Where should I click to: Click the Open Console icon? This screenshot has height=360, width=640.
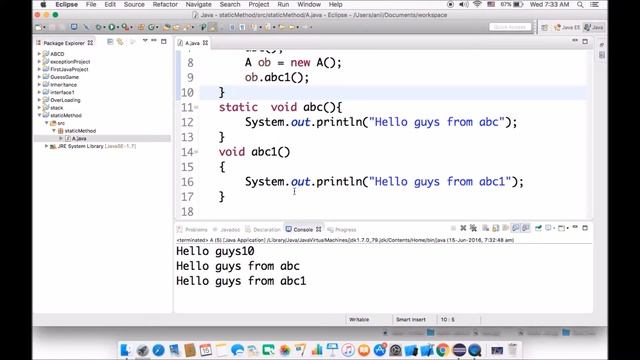tap(562, 228)
